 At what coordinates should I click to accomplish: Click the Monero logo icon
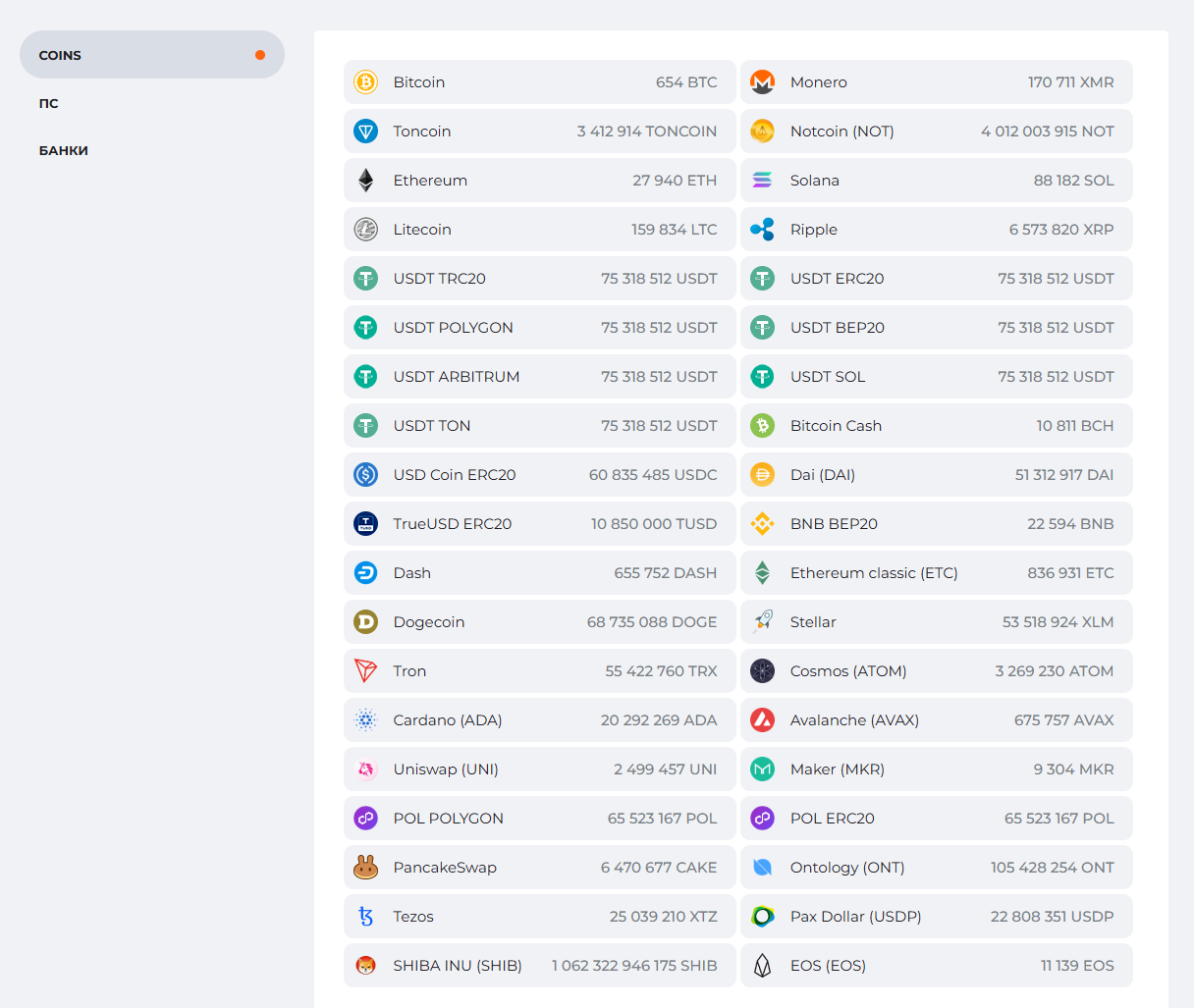point(763,82)
